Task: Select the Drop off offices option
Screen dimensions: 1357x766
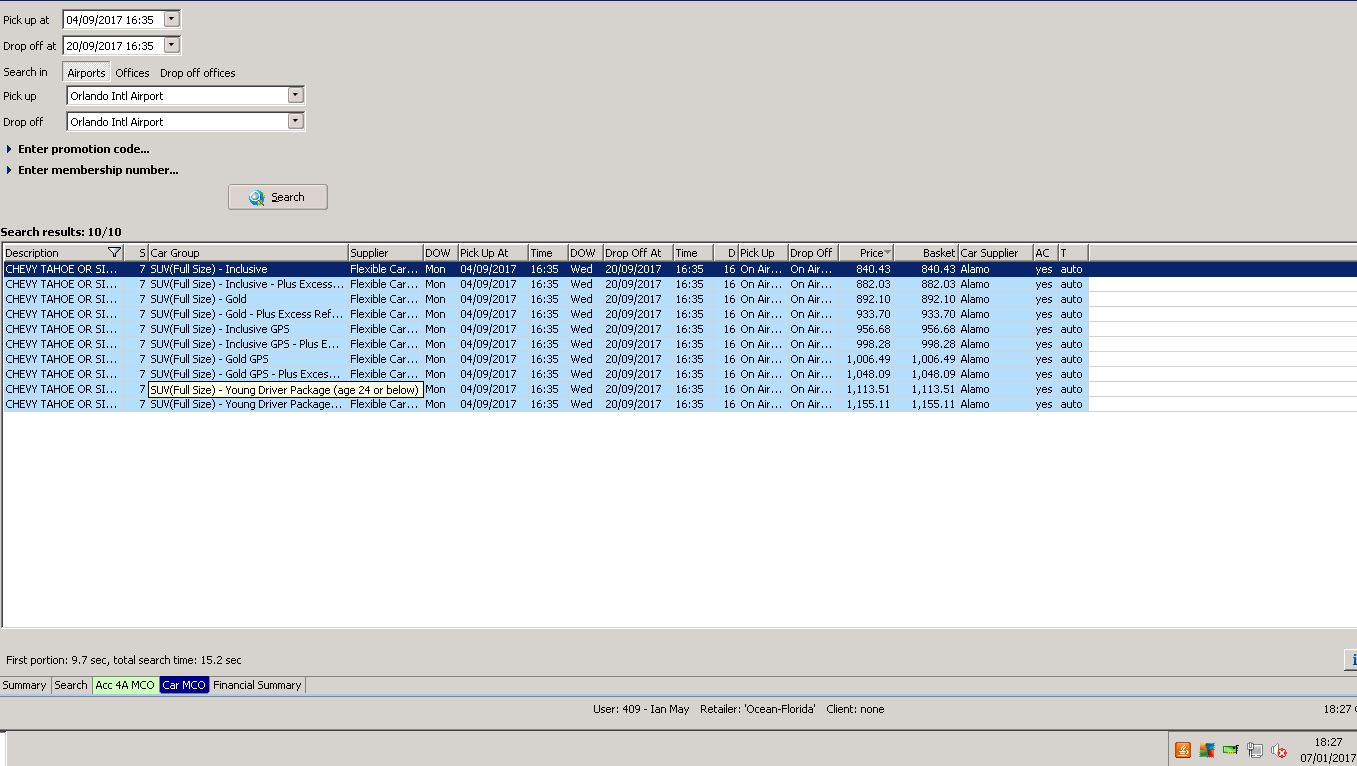Action: pyautogui.click(x=198, y=73)
